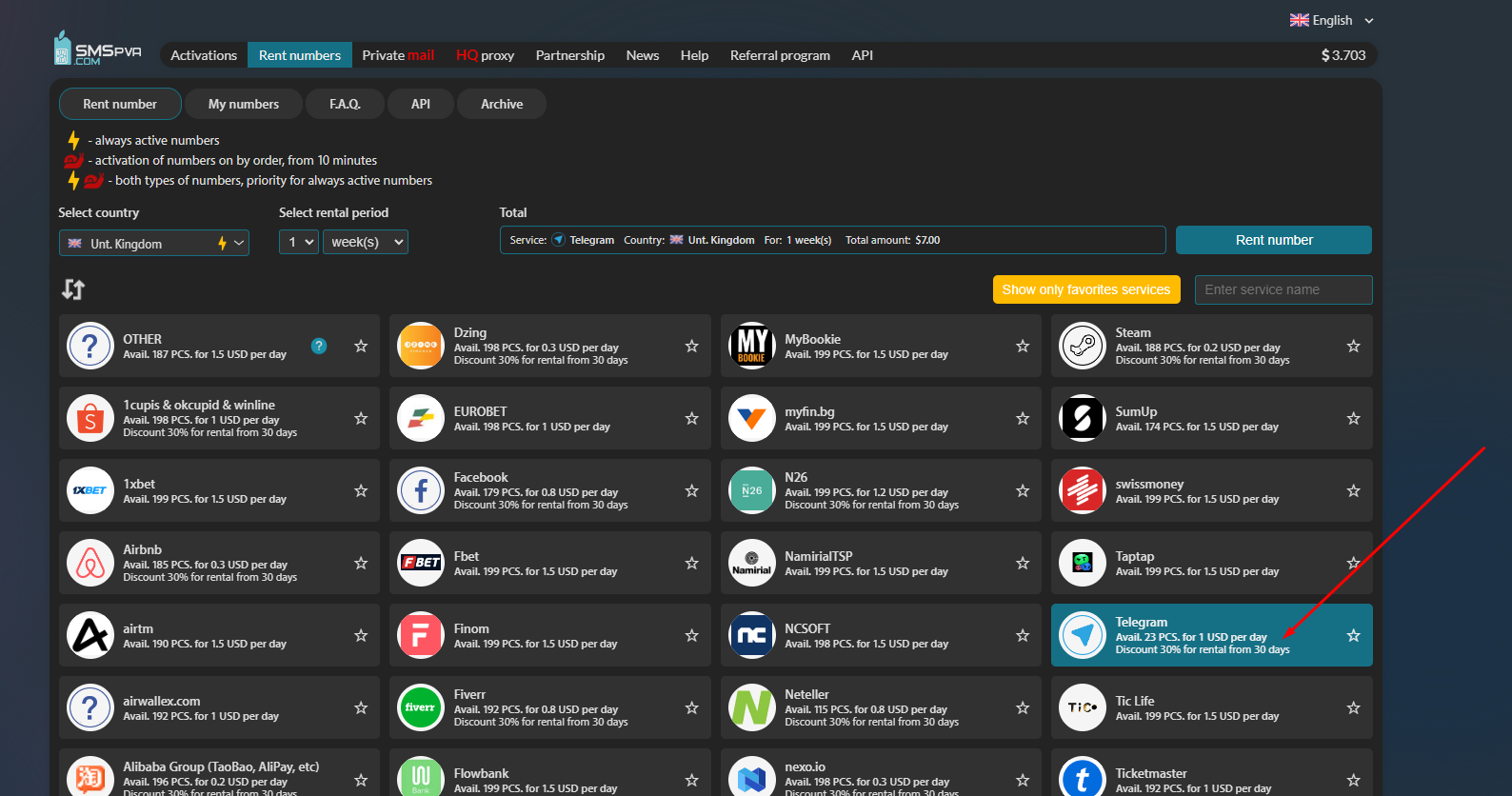The height and width of the screenshot is (796, 1512).
Task: Click the SMSPVA logo
Action: [97, 49]
